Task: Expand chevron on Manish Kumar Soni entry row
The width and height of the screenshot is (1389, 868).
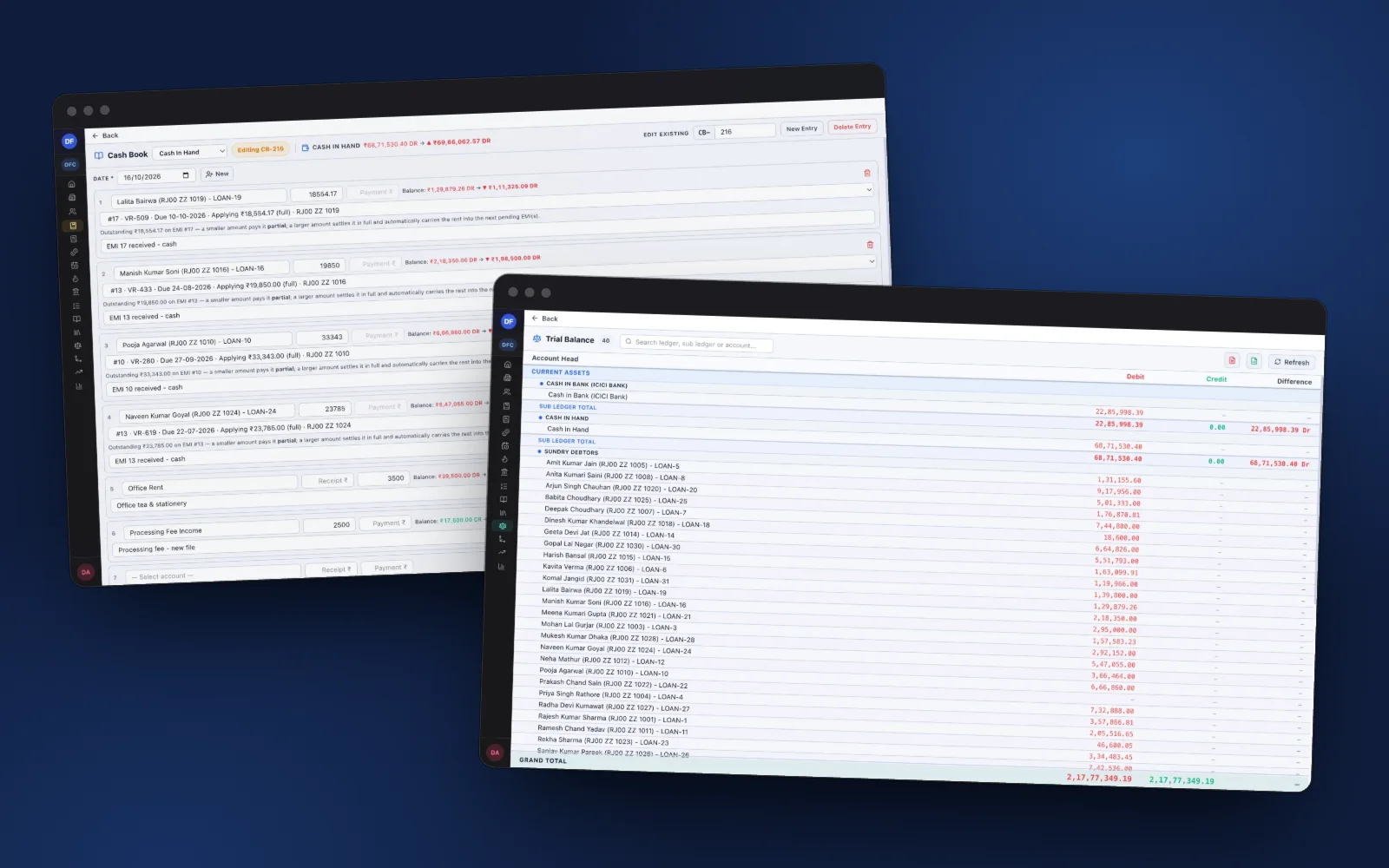Action: point(872,260)
